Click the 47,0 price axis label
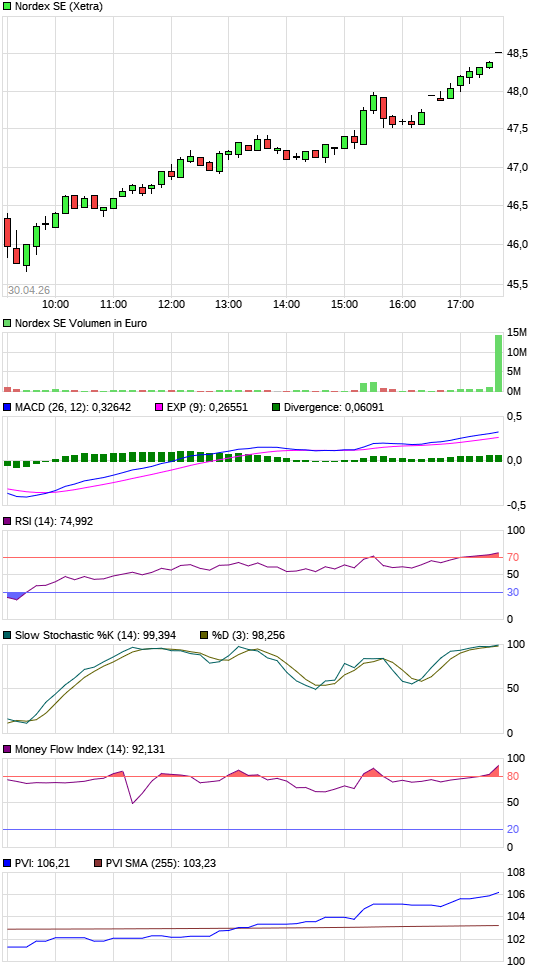The image size is (545, 971). (x=518, y=167)
